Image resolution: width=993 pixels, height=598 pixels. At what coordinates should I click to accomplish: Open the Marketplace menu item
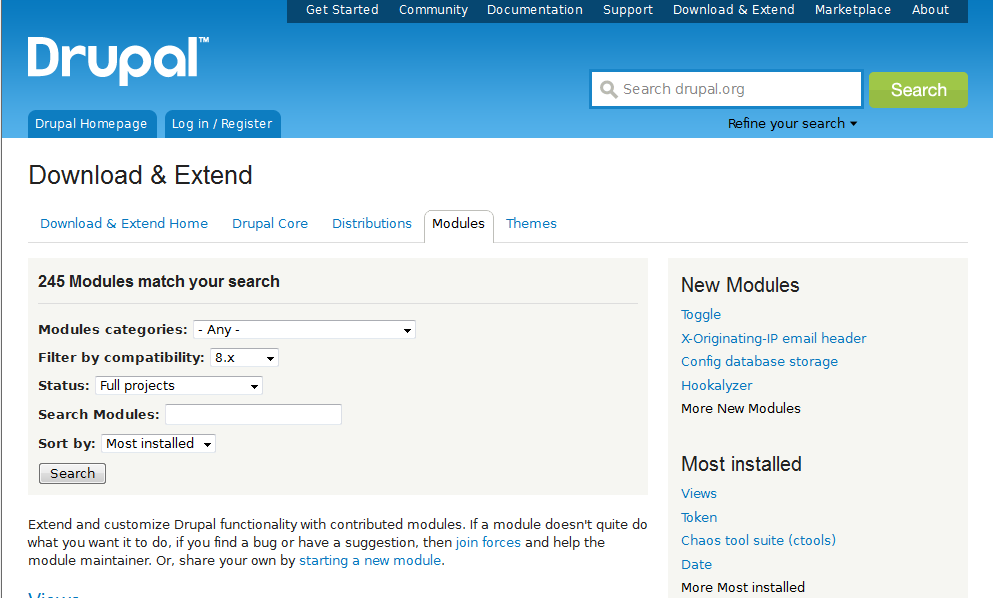pyautogui.click(x=852, y=10)
